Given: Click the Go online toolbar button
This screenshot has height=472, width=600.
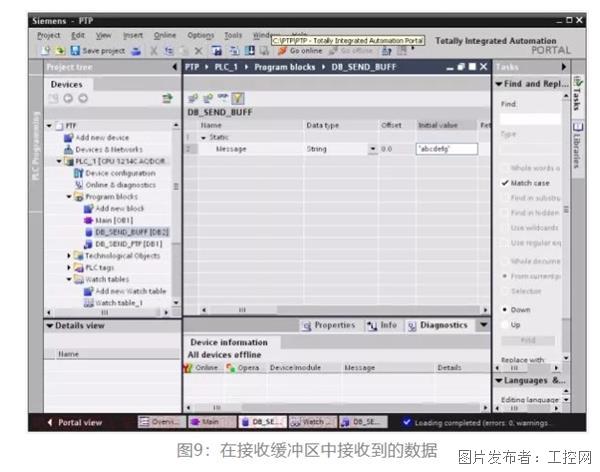Looking at the screenshot, I should [x=300, y=50].
